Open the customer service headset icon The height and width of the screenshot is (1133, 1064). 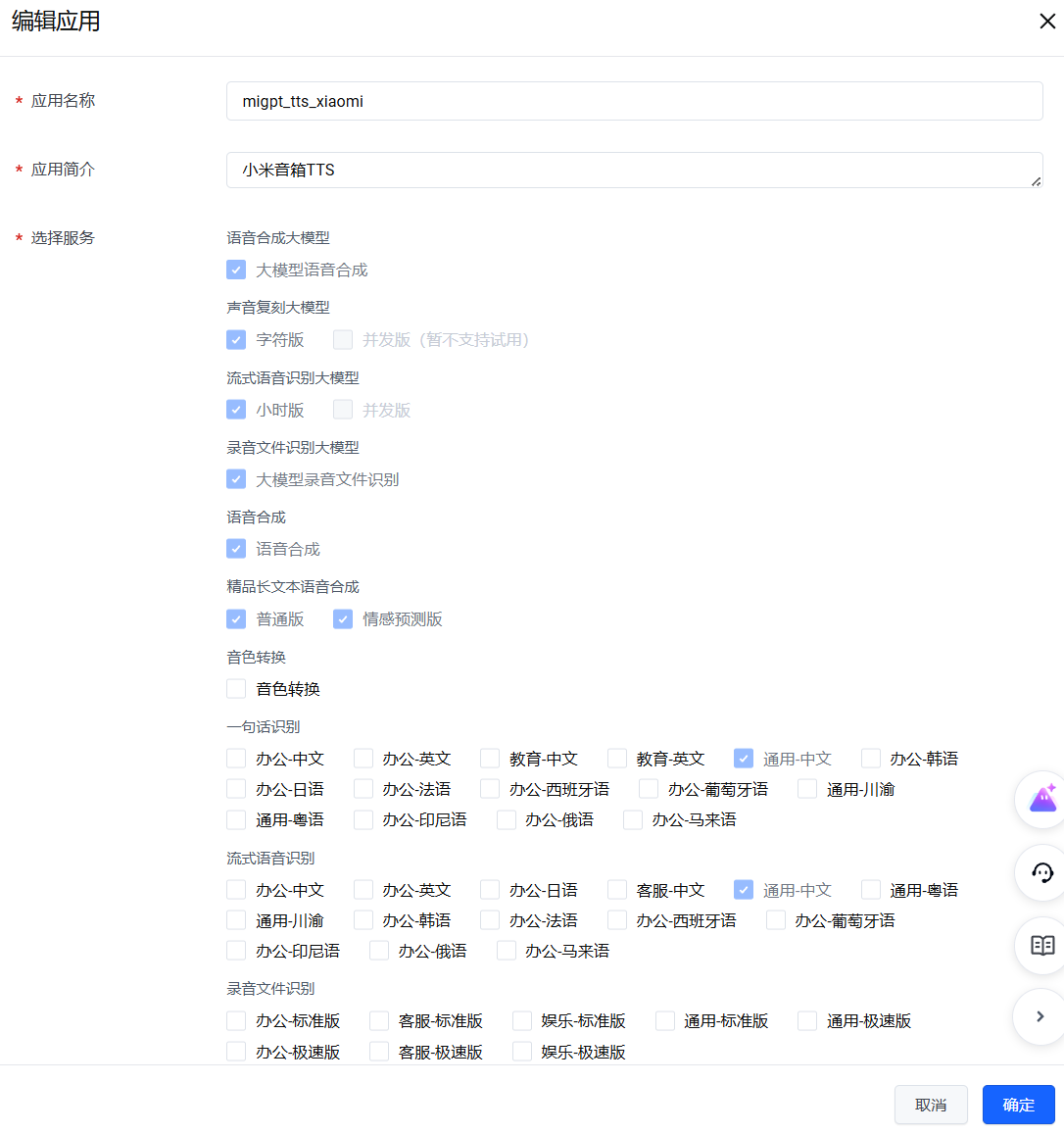point(1042,872)
